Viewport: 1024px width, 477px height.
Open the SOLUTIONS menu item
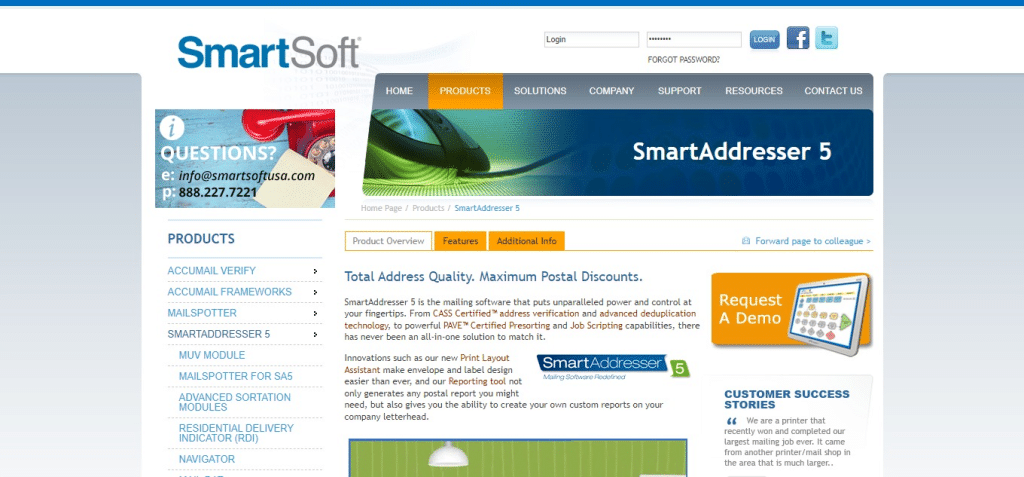click(540, 91)
